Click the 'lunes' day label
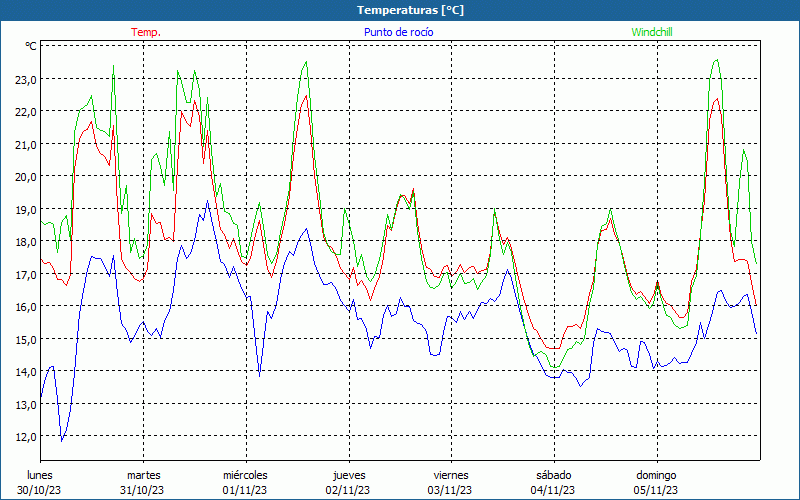800x500 pixels. click(x=40, y=475)
